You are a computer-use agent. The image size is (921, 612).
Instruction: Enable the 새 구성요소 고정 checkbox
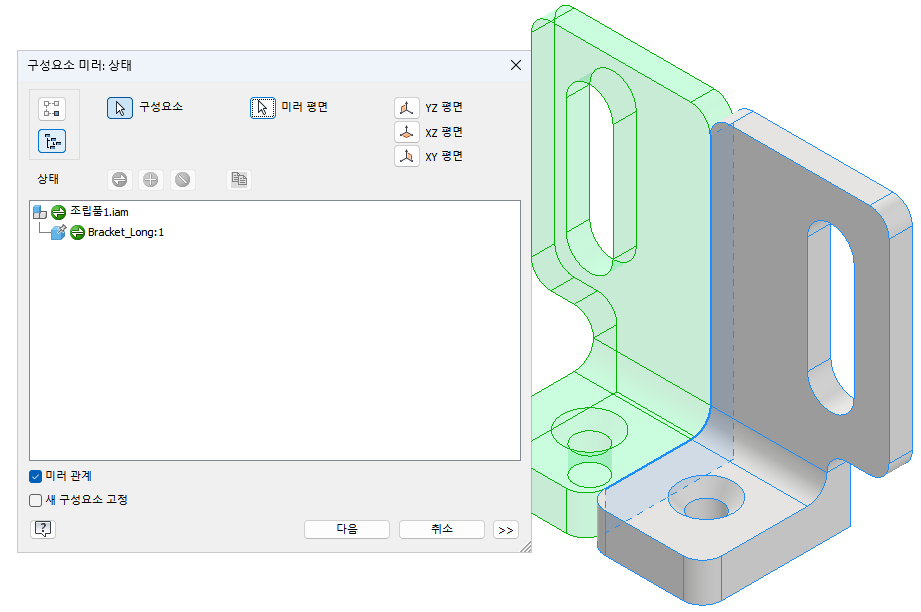pos(36,499)
